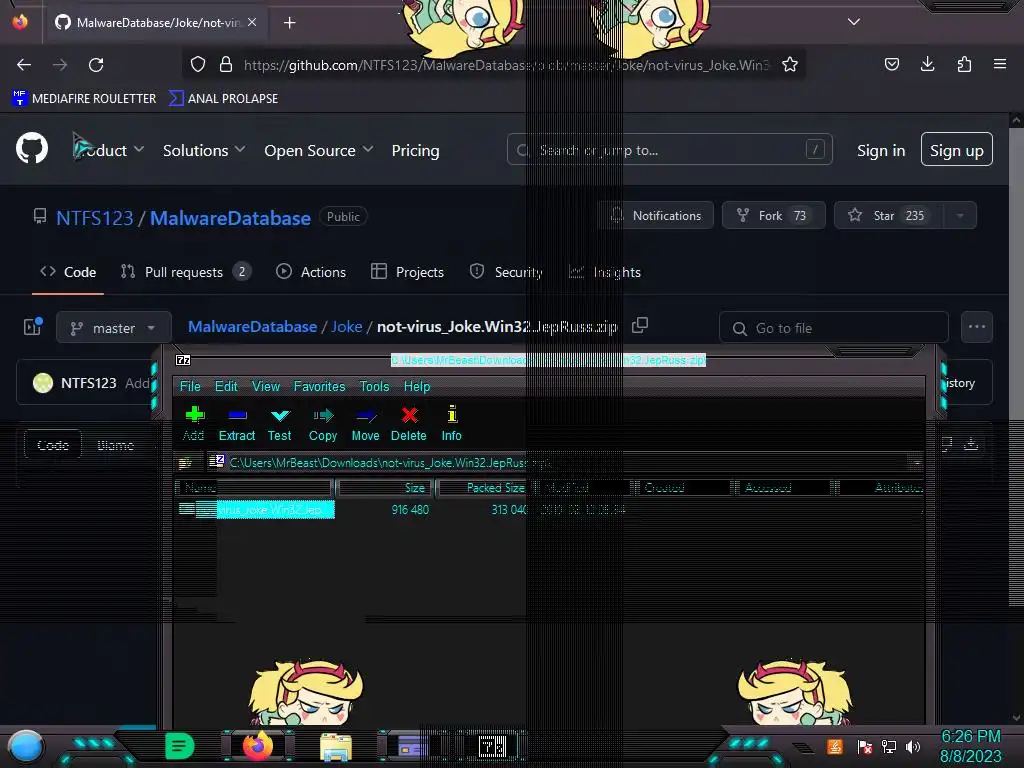Screen dimensions: 1024x768
Task: Expand Open Source dropdown on GitHub
Action: (x=319, y=150)
